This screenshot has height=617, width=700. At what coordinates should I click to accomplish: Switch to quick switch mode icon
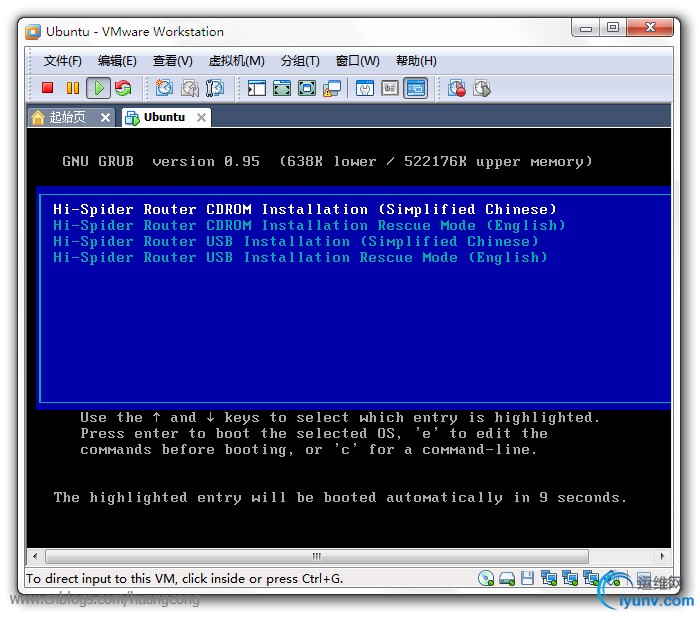click(282, 88)
